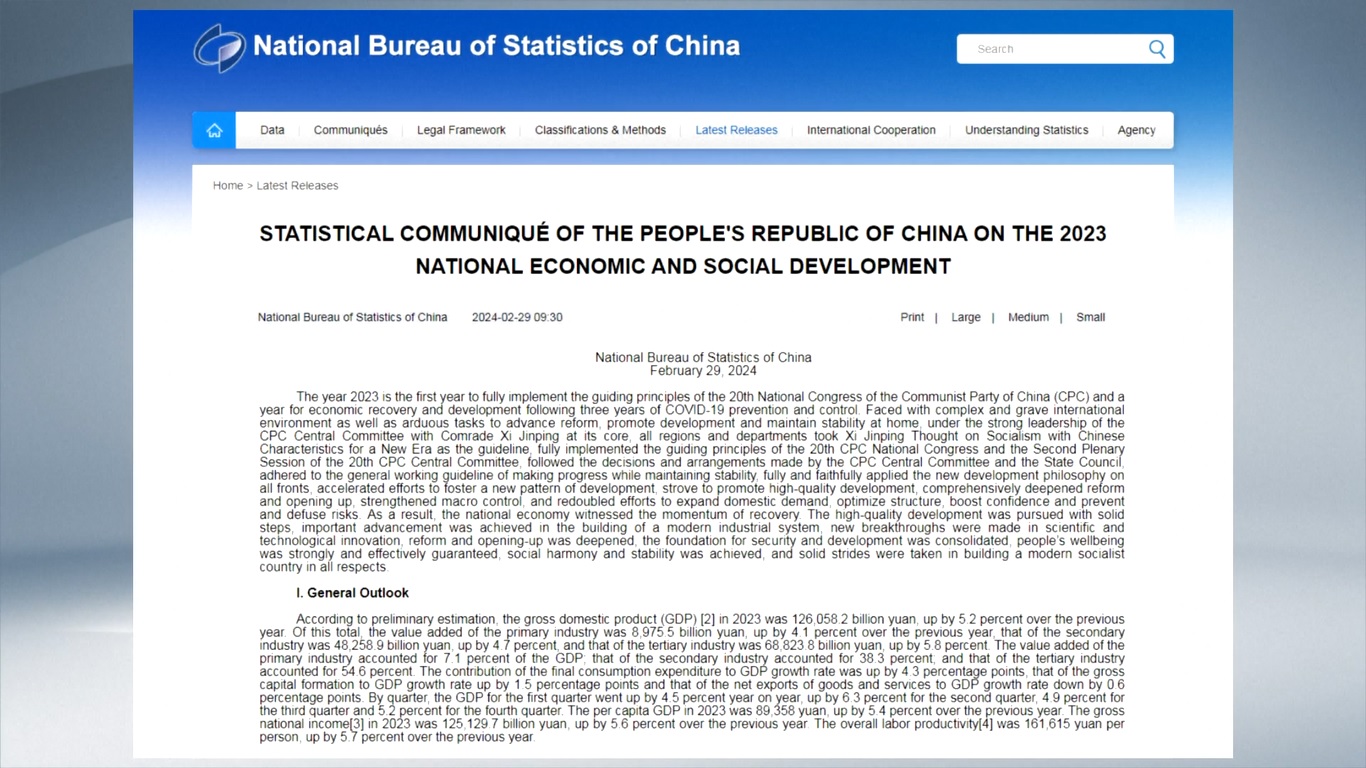Click the magnifier search icon
Screen dimensions: 1366x768
[1157, 49]
